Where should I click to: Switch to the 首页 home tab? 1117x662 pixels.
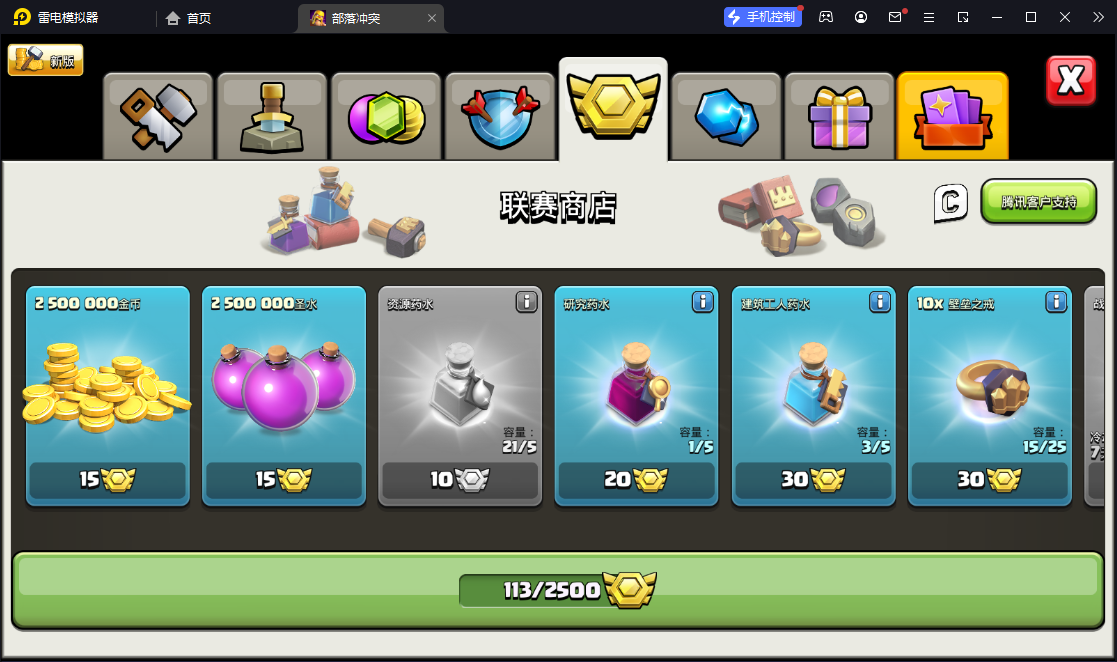pyautogui.click(x=189, y=18)
